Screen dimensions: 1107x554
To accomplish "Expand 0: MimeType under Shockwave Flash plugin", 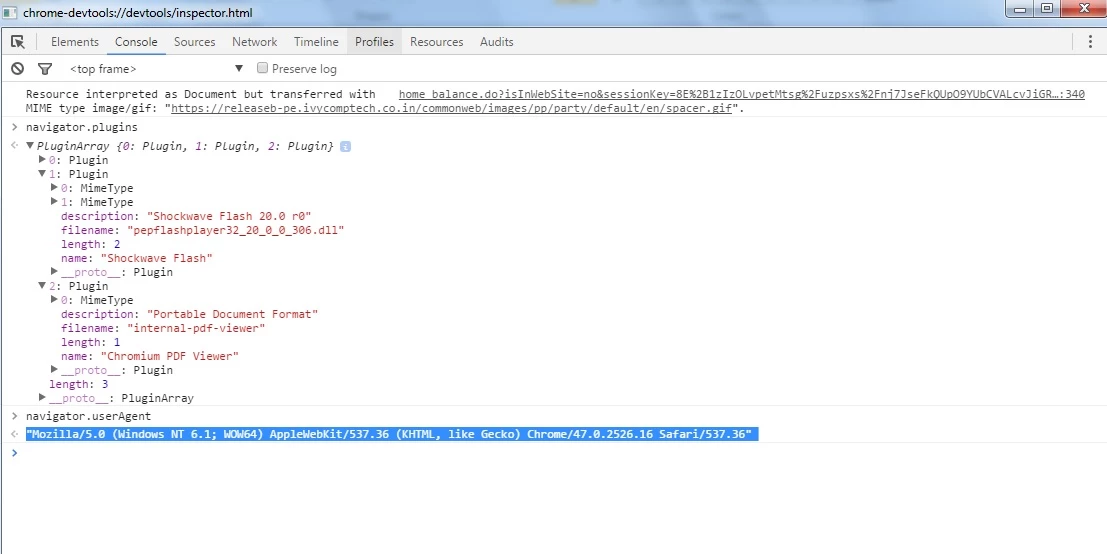I will [54, 188].
